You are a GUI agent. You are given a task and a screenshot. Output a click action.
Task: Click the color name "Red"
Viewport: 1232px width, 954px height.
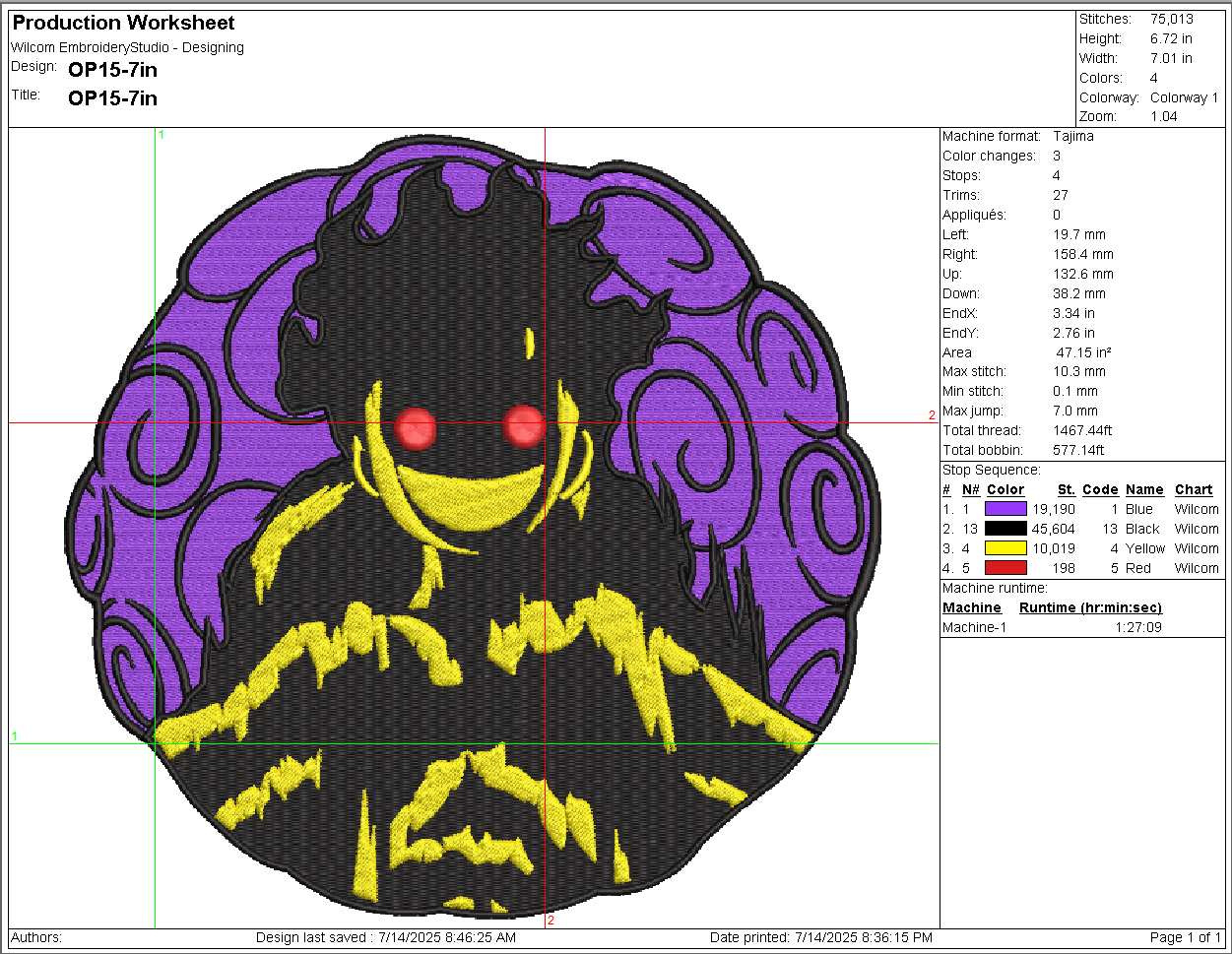click(1138, 568)
